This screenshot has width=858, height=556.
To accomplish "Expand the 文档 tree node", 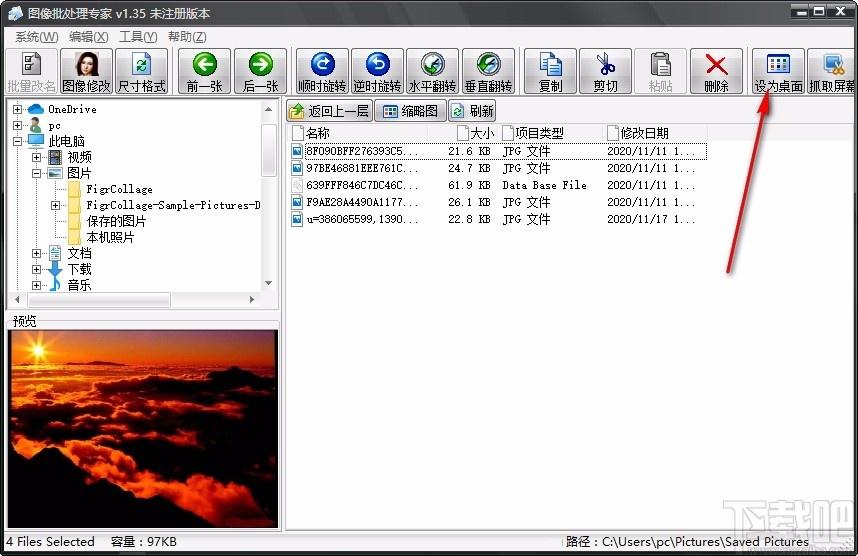I will point(36,253).
